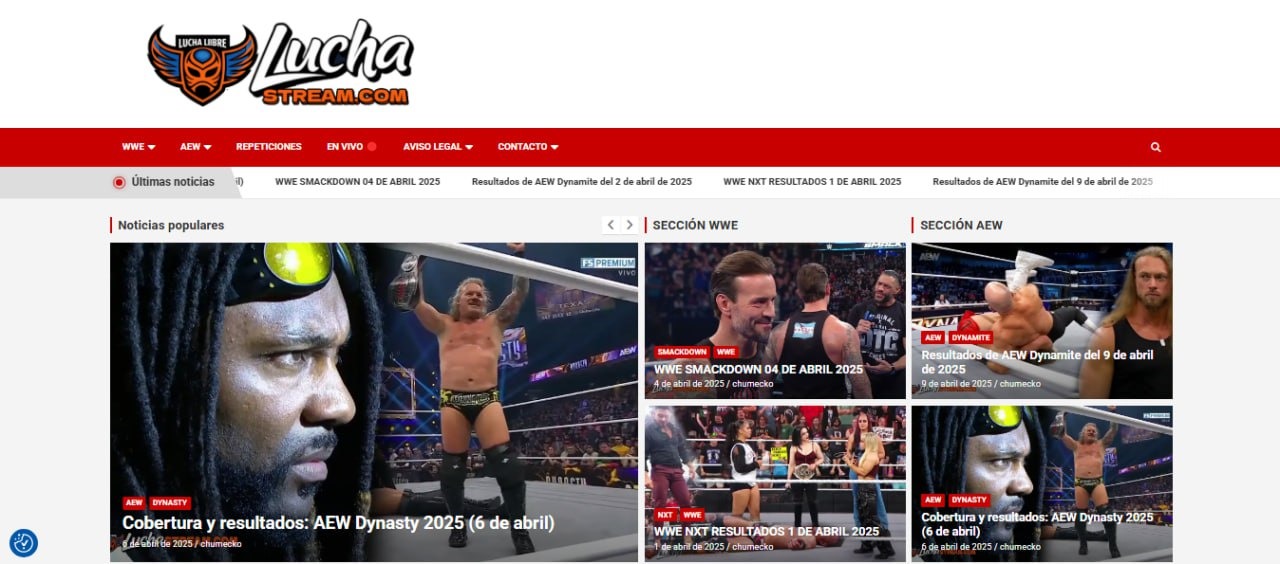Screen dimensions: 1280x564
Task: Expand the AEW dropdown menu
Action: 196,147
